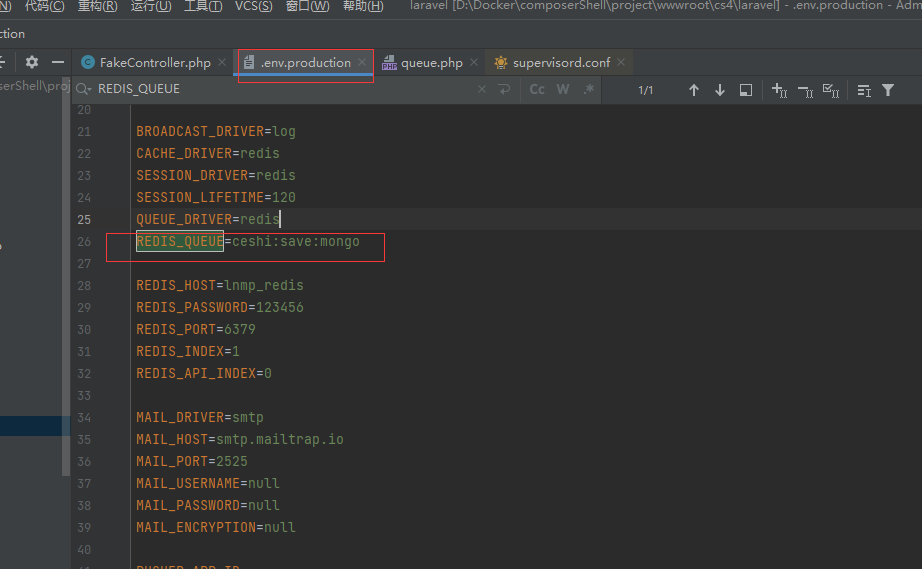Close the queue.php tab
The height and width of the screenshot is (569, 922).
click(x=474, y=62)
